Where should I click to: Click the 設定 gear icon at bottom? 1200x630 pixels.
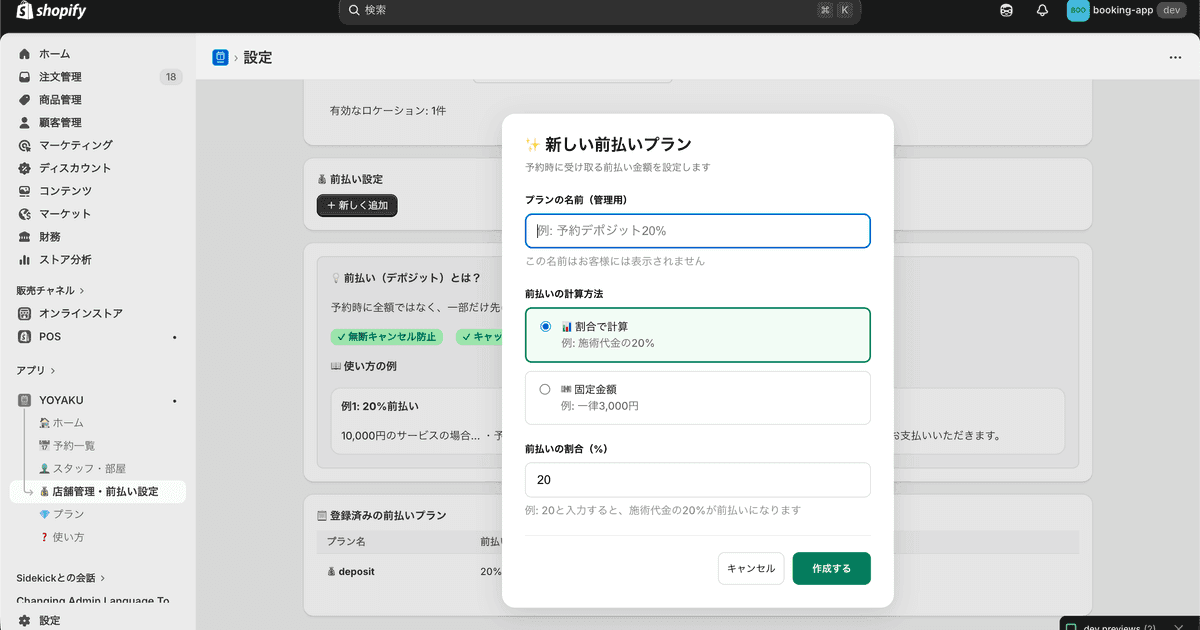[x=25, y=620]
